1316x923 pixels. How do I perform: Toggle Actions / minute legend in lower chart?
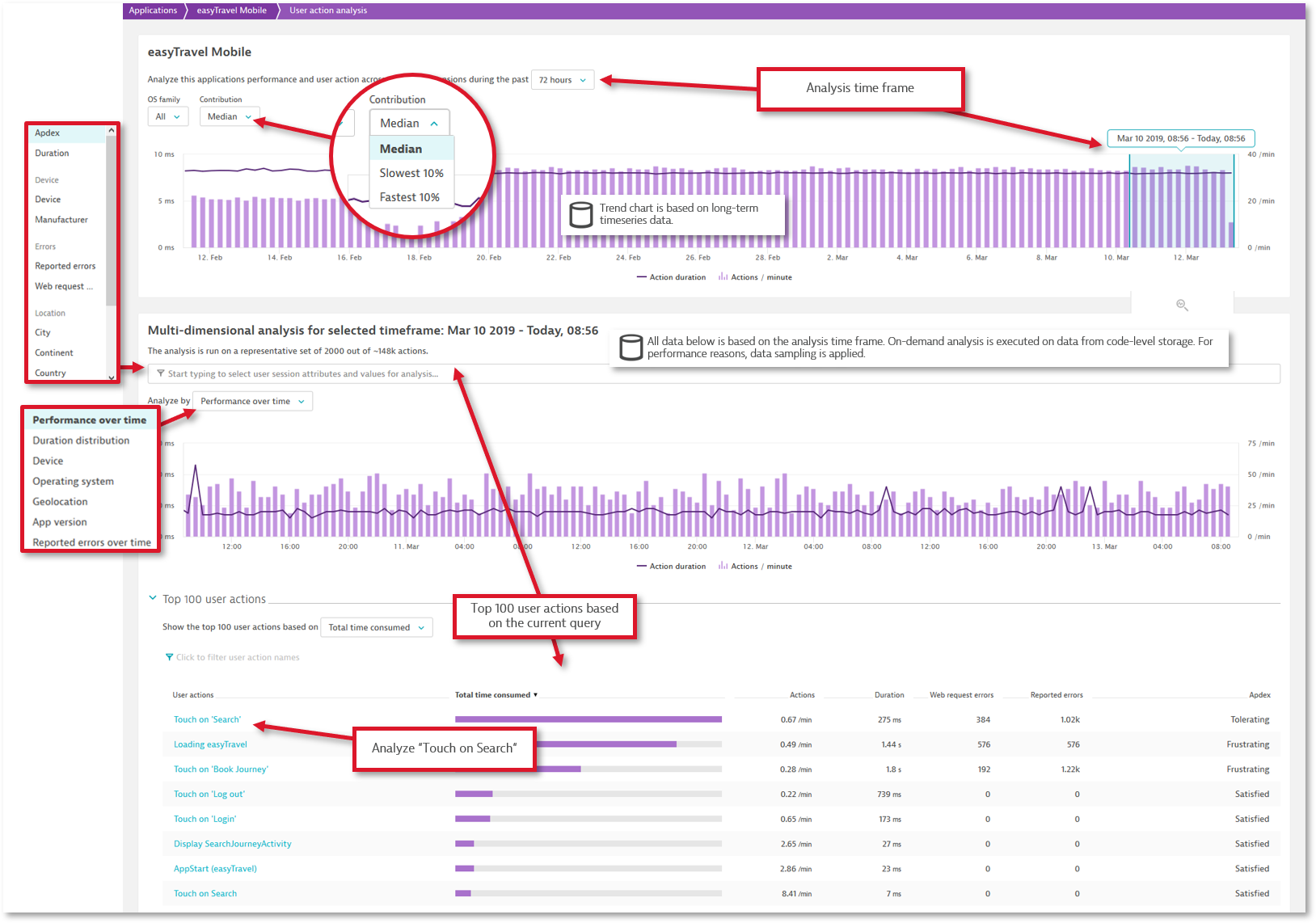[x=755, y=567]
